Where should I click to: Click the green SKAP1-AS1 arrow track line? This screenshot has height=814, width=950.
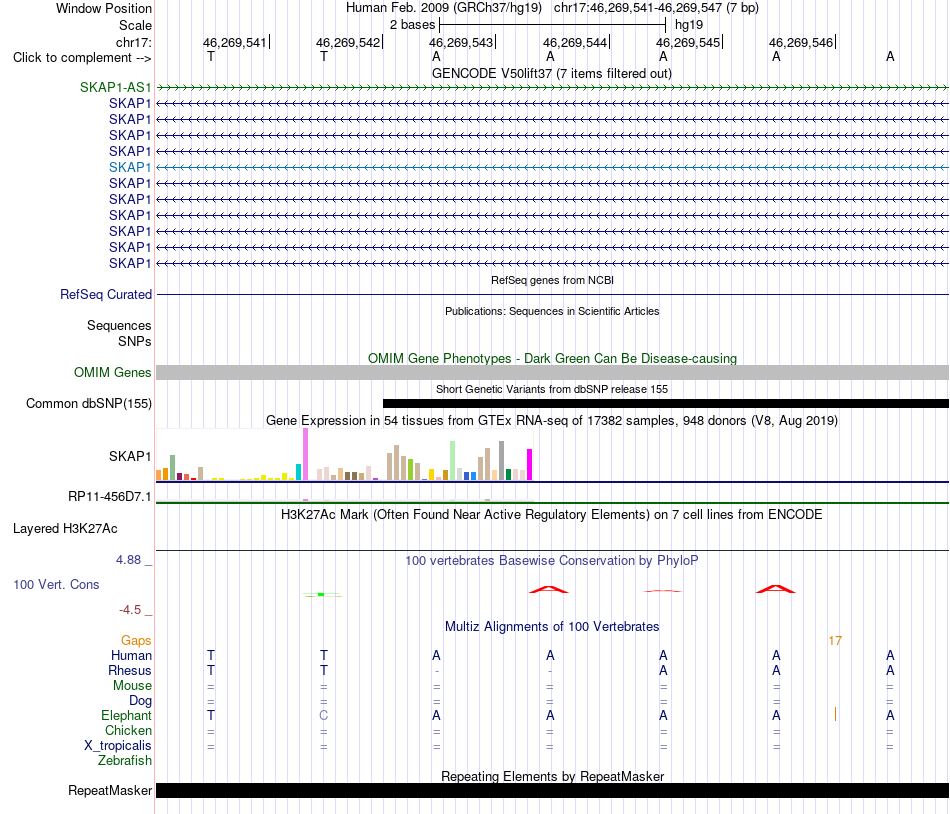(x=552, y=88)
